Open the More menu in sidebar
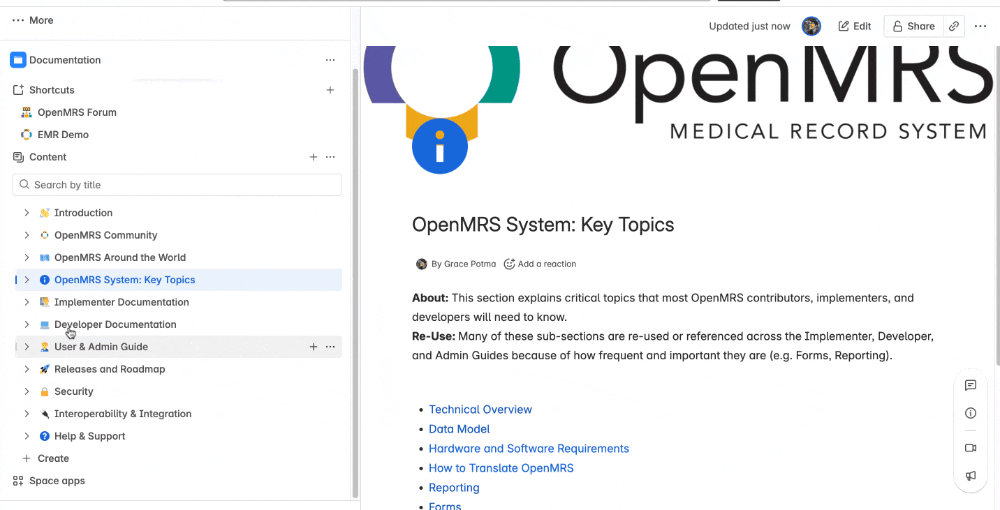 point(33,20)
